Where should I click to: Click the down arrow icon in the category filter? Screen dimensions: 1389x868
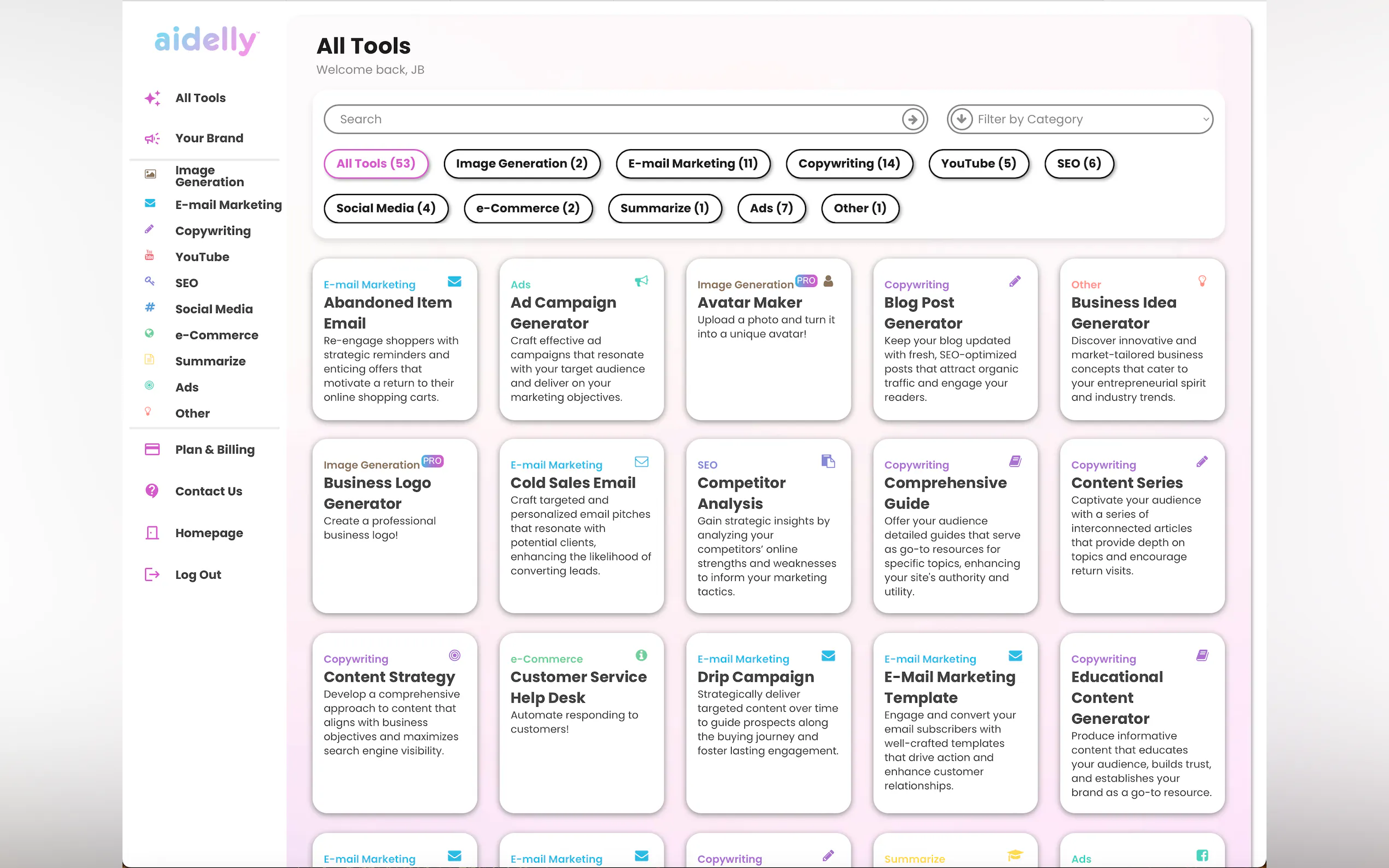[x=962, y=119]
